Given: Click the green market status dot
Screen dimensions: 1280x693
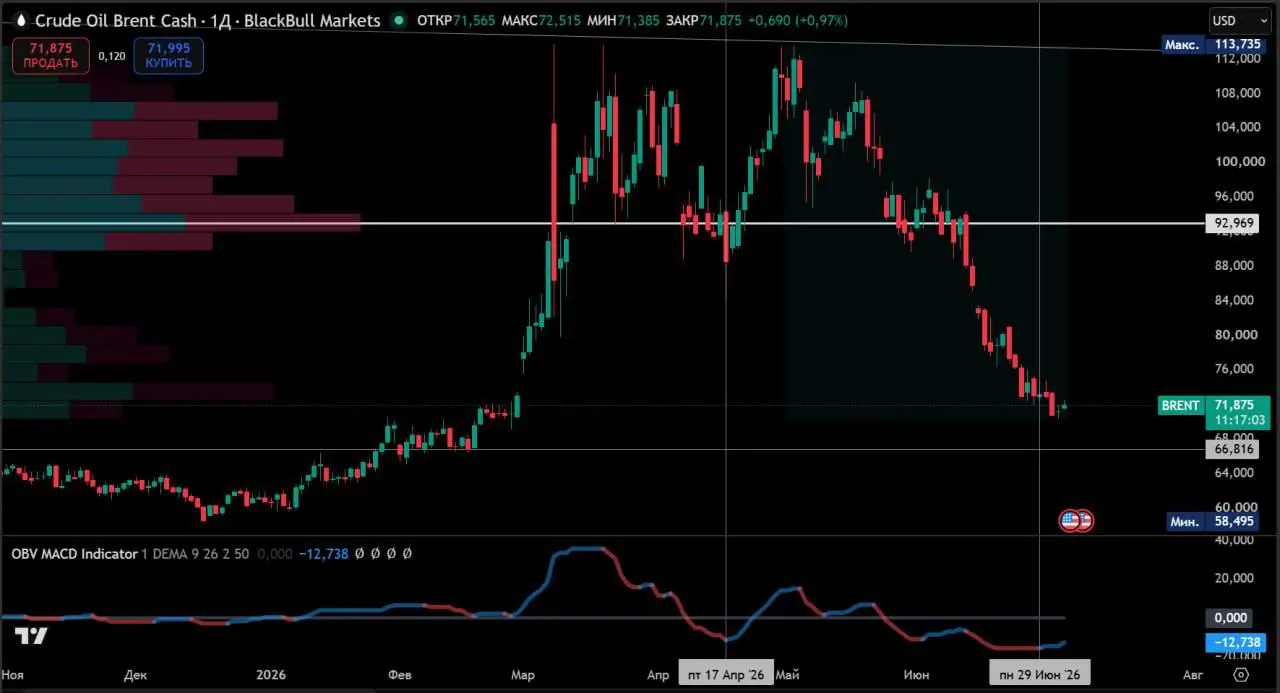Looking at the screenshot, I should (x=400, y=20).
